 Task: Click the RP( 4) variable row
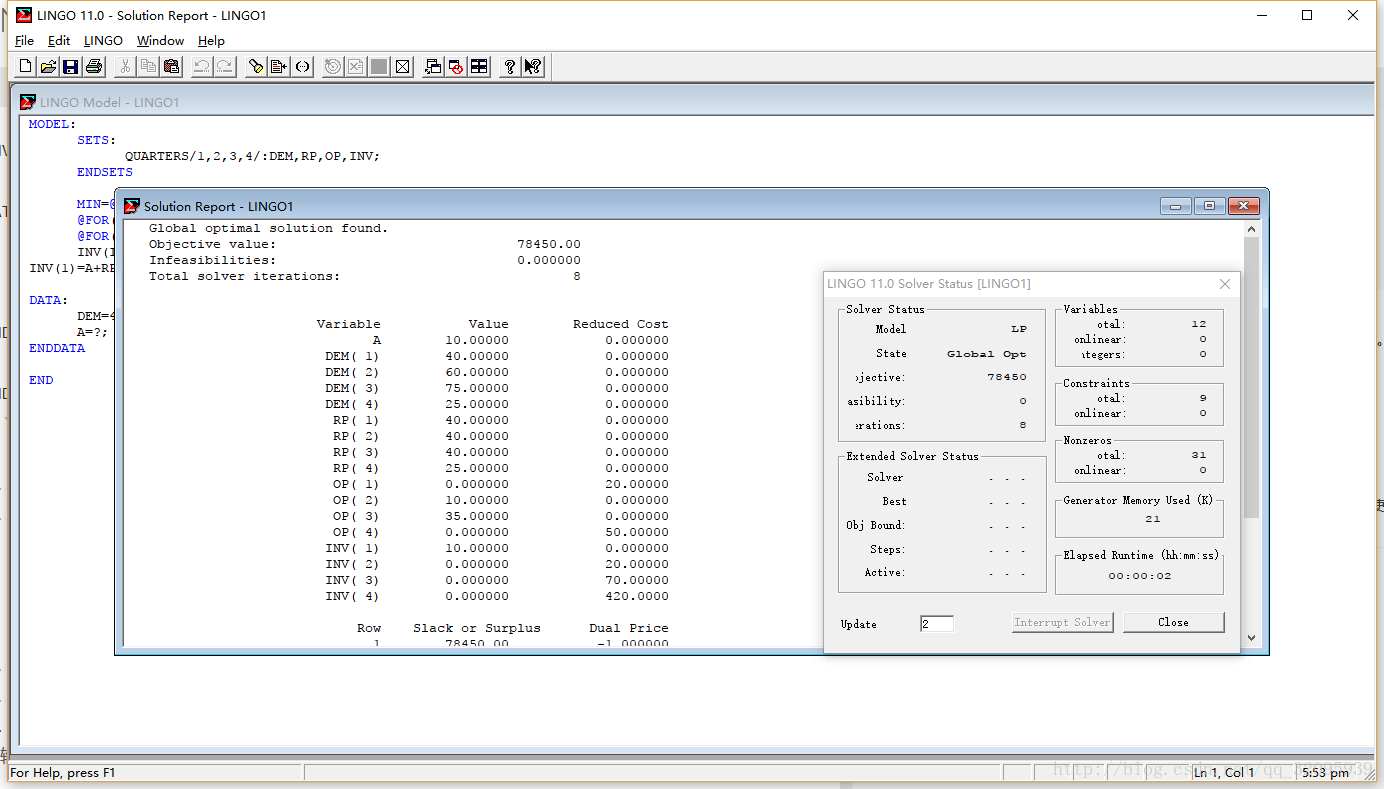pyautogui.click(x=501, y=468)
